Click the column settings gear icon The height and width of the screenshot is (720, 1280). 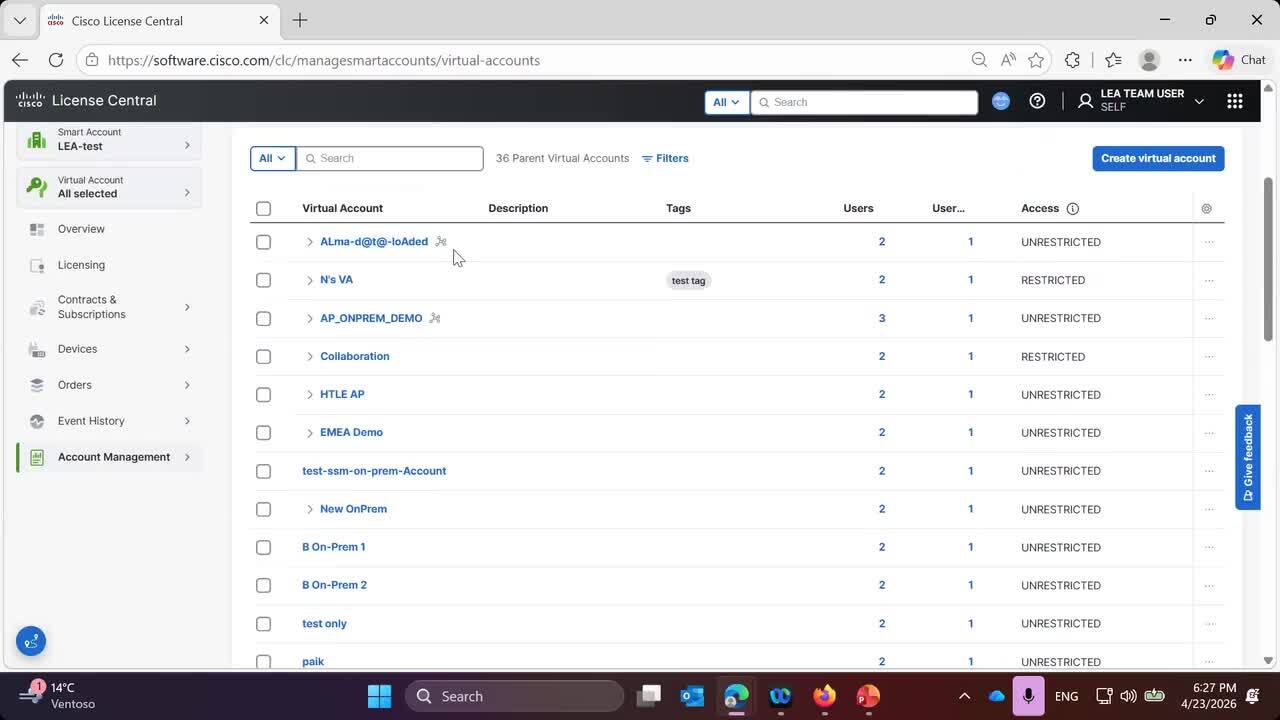pyautogui.click(x=1206, y=209)
